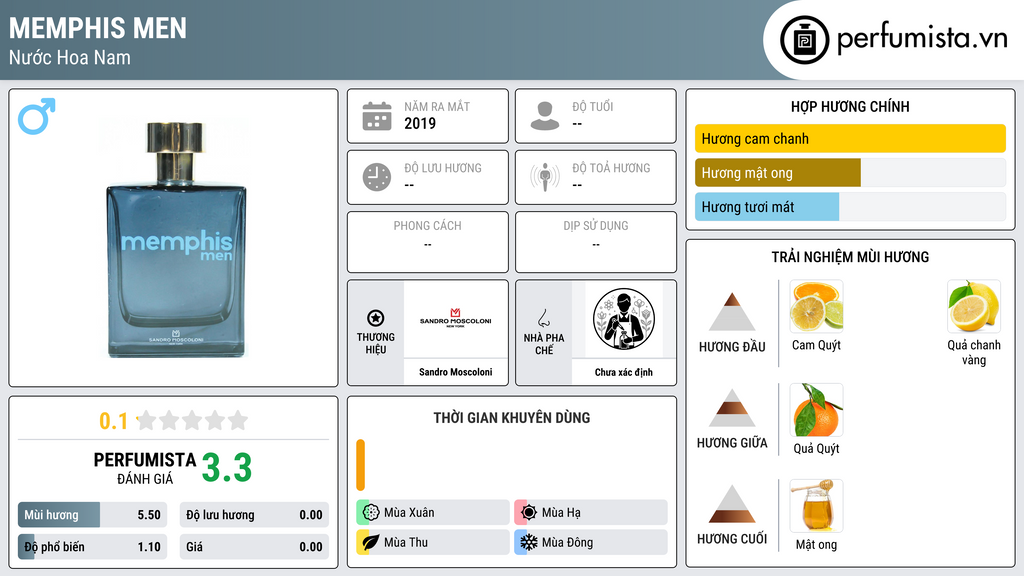1024x576 pixels.
Task: Click the blue male gender symbol
Action: (x=37, y=116)
